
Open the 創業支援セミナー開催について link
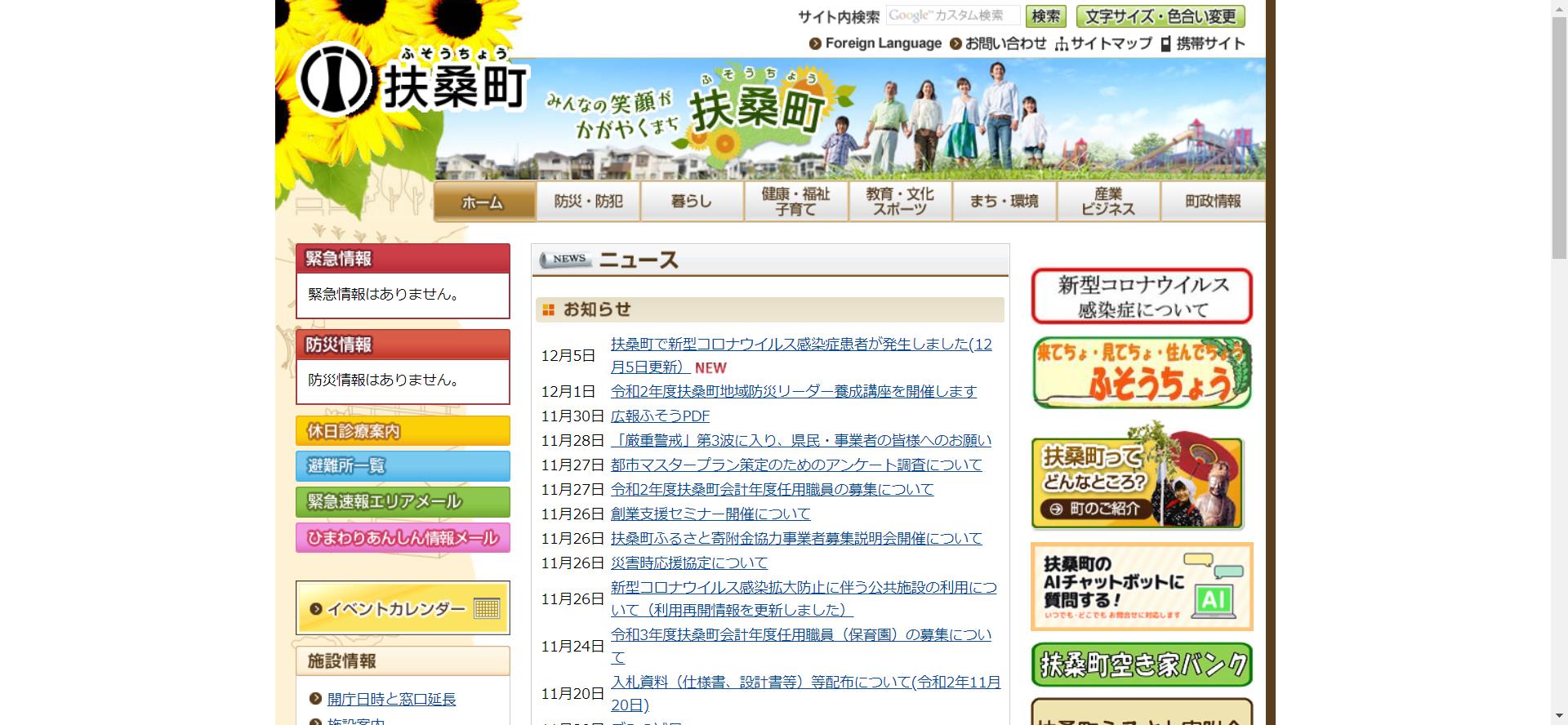[x=710, y=514]
